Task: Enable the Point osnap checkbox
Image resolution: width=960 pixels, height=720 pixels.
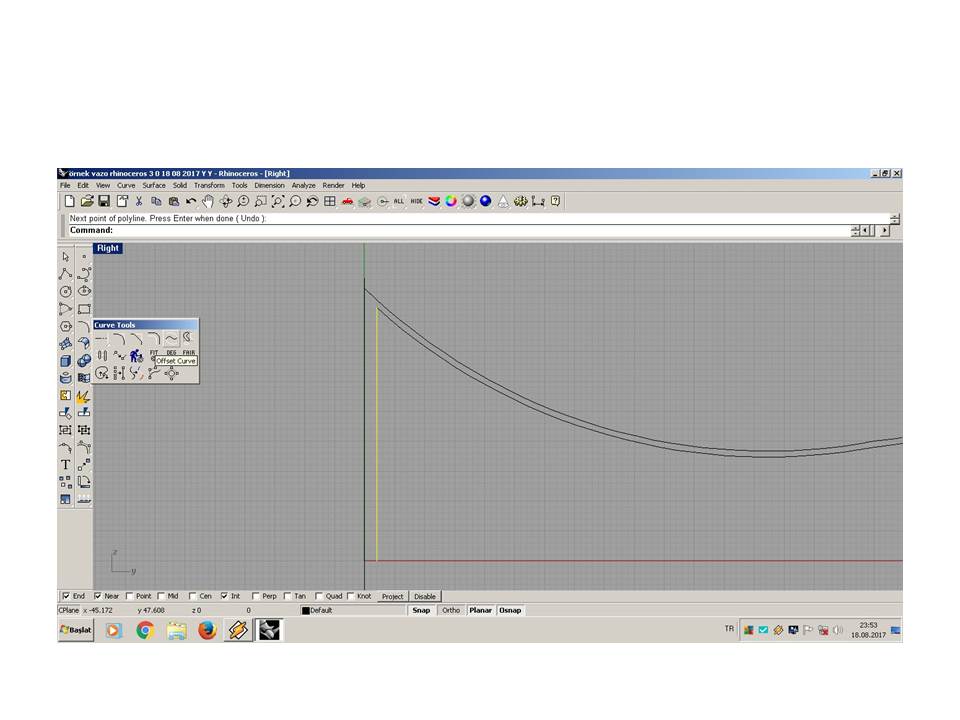Action: (129, 596)
